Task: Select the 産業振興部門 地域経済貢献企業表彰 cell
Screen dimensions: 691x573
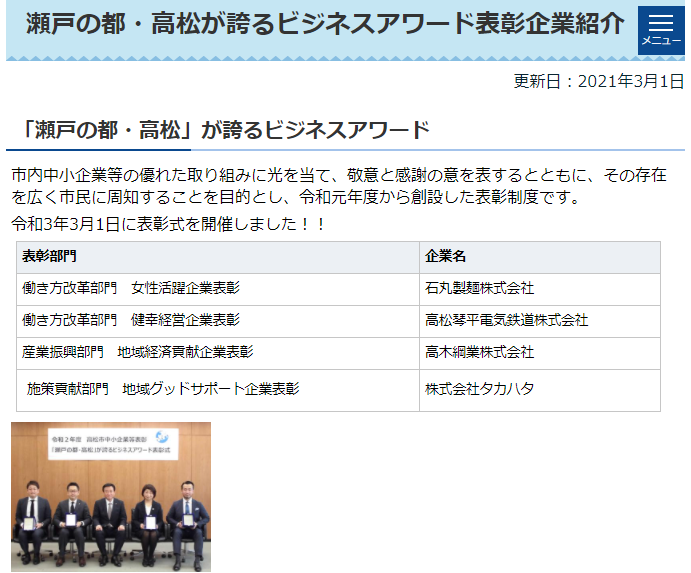Action: [218, 353]
